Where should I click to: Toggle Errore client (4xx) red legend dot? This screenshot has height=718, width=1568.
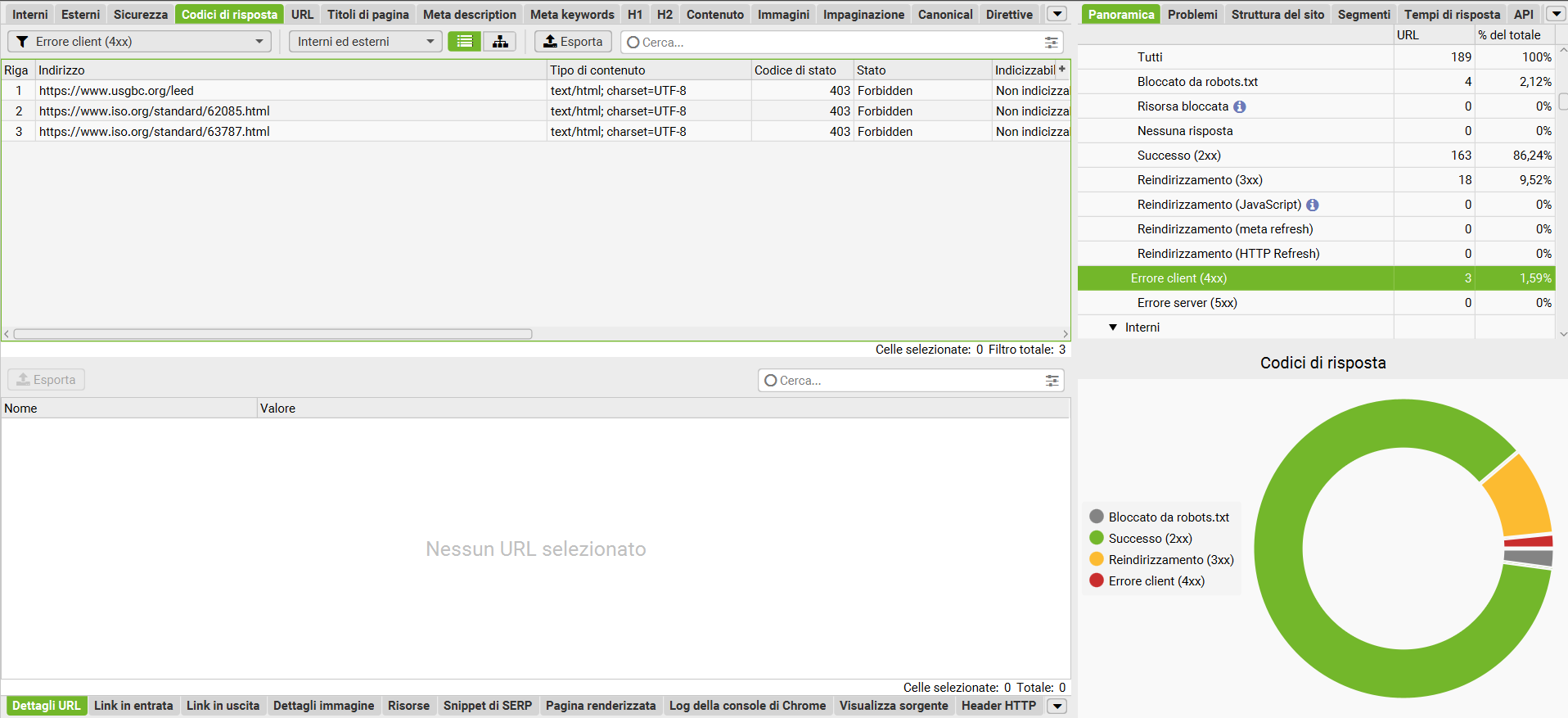1097,580
